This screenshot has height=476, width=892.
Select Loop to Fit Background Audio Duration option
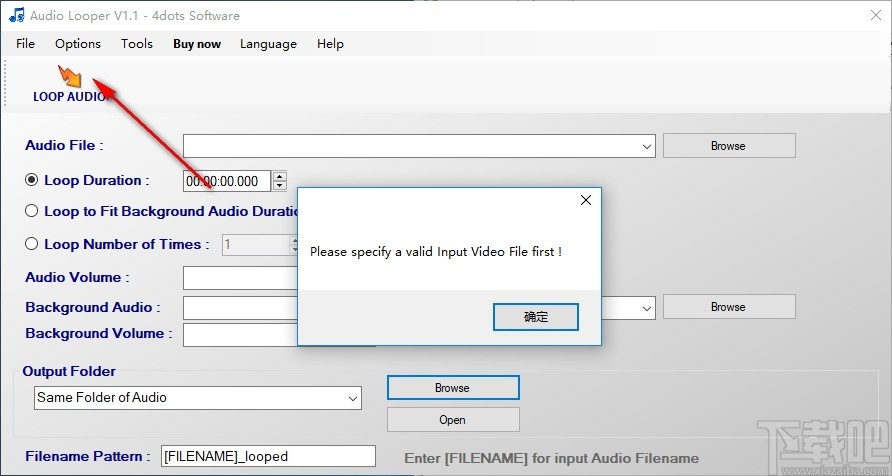(x=32, y=211)
